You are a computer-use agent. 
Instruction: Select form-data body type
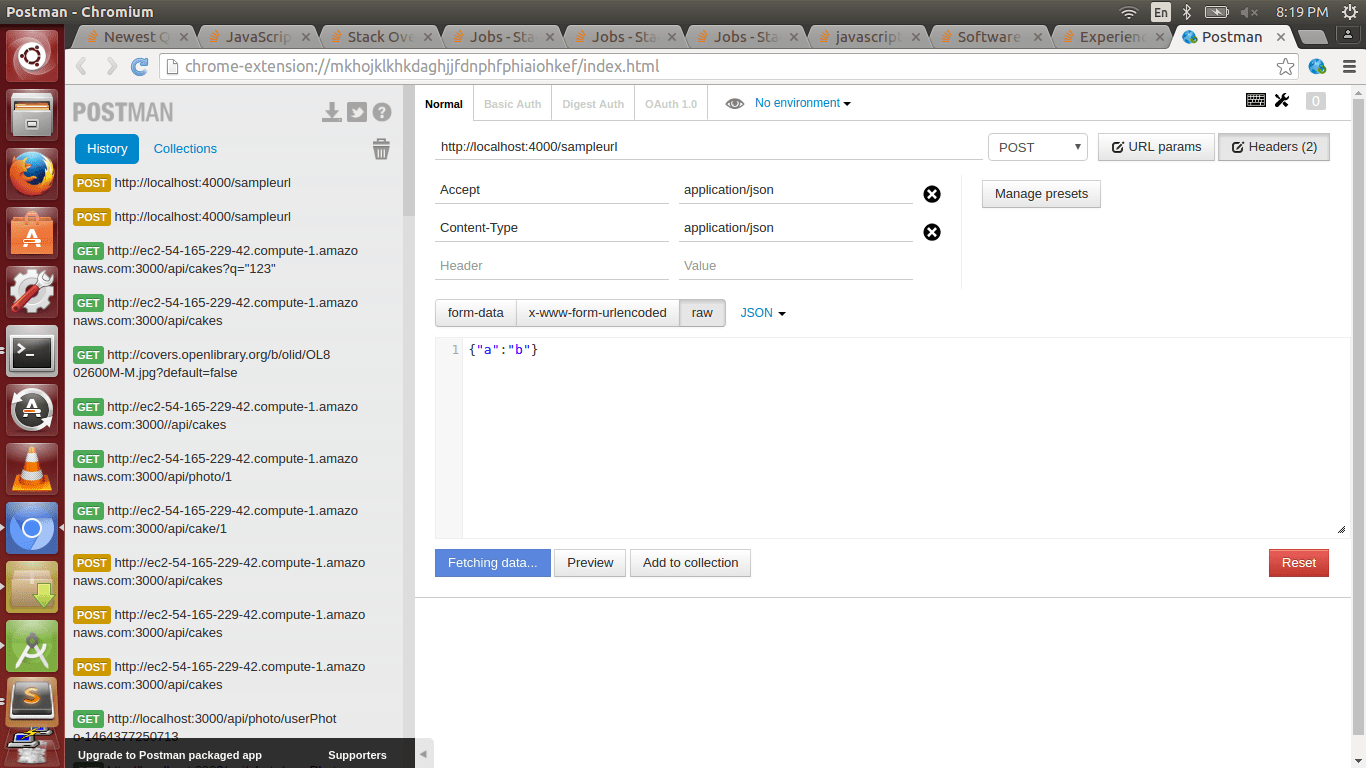476,313
